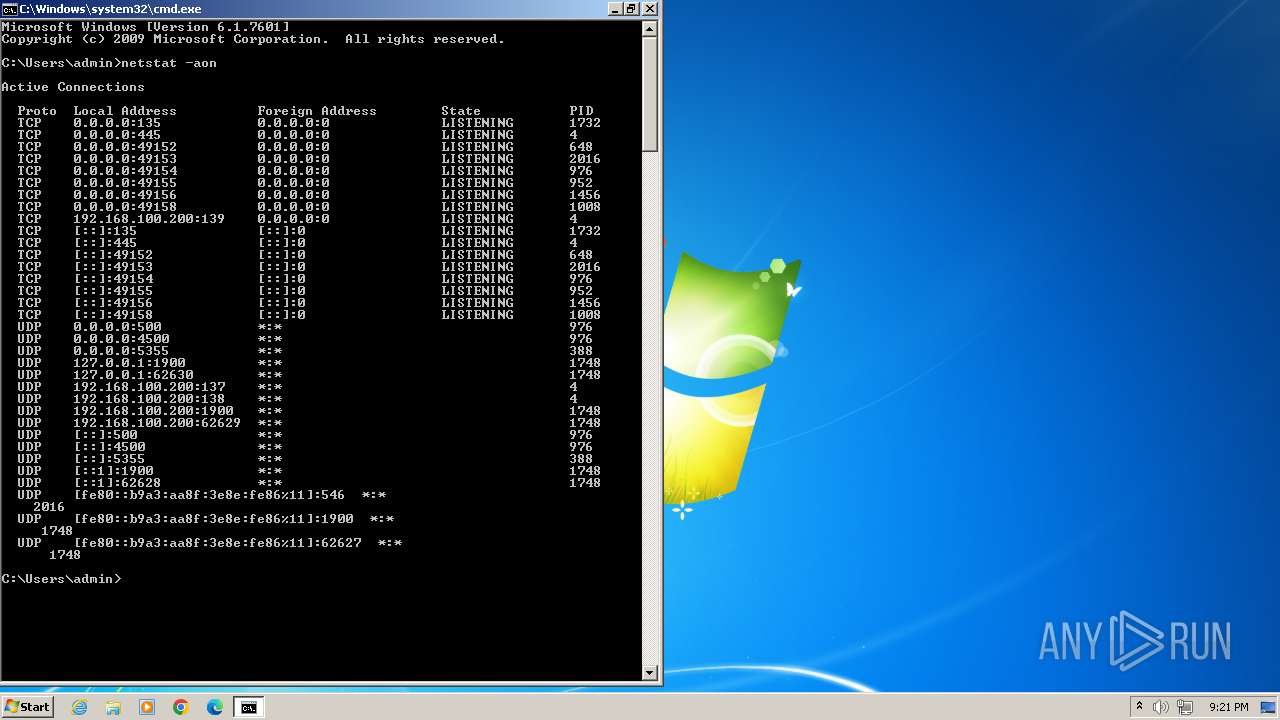Click the 'Foreign Address' column header

click(317, 111)
